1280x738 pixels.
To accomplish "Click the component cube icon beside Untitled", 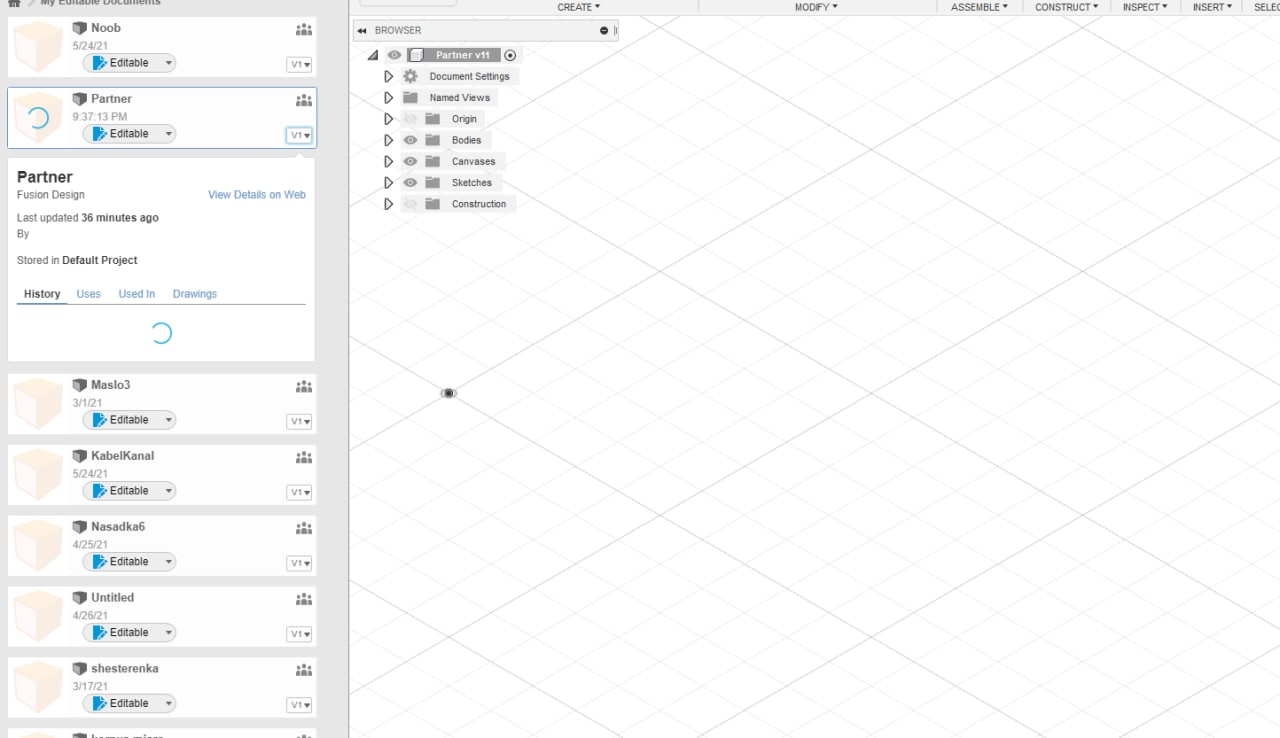I will [x=80, y=598].
